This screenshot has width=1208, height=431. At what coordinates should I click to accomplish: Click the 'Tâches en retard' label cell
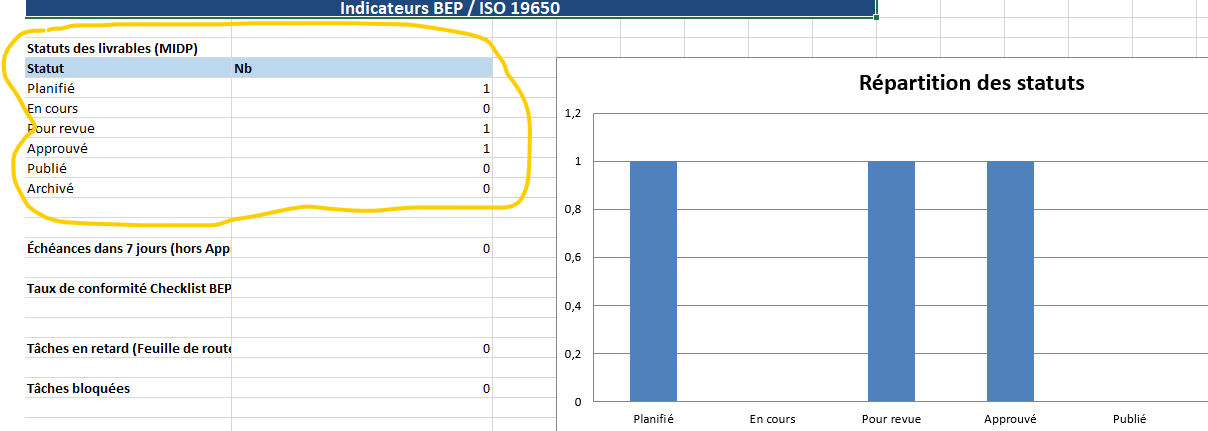pos(128,349)
